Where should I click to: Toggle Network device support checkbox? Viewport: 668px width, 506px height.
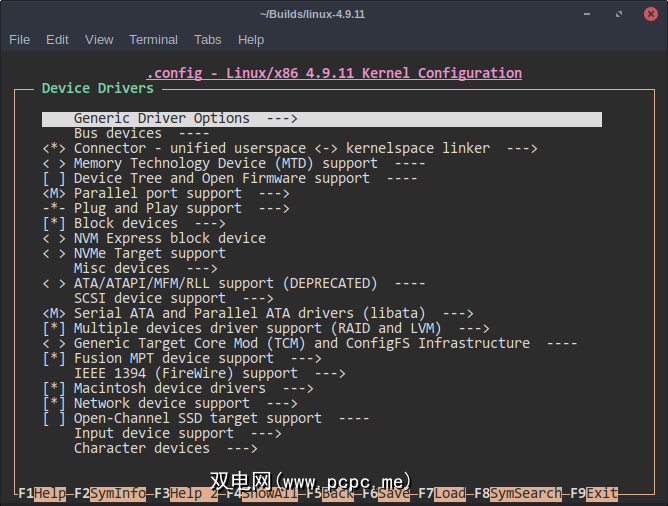54,403
